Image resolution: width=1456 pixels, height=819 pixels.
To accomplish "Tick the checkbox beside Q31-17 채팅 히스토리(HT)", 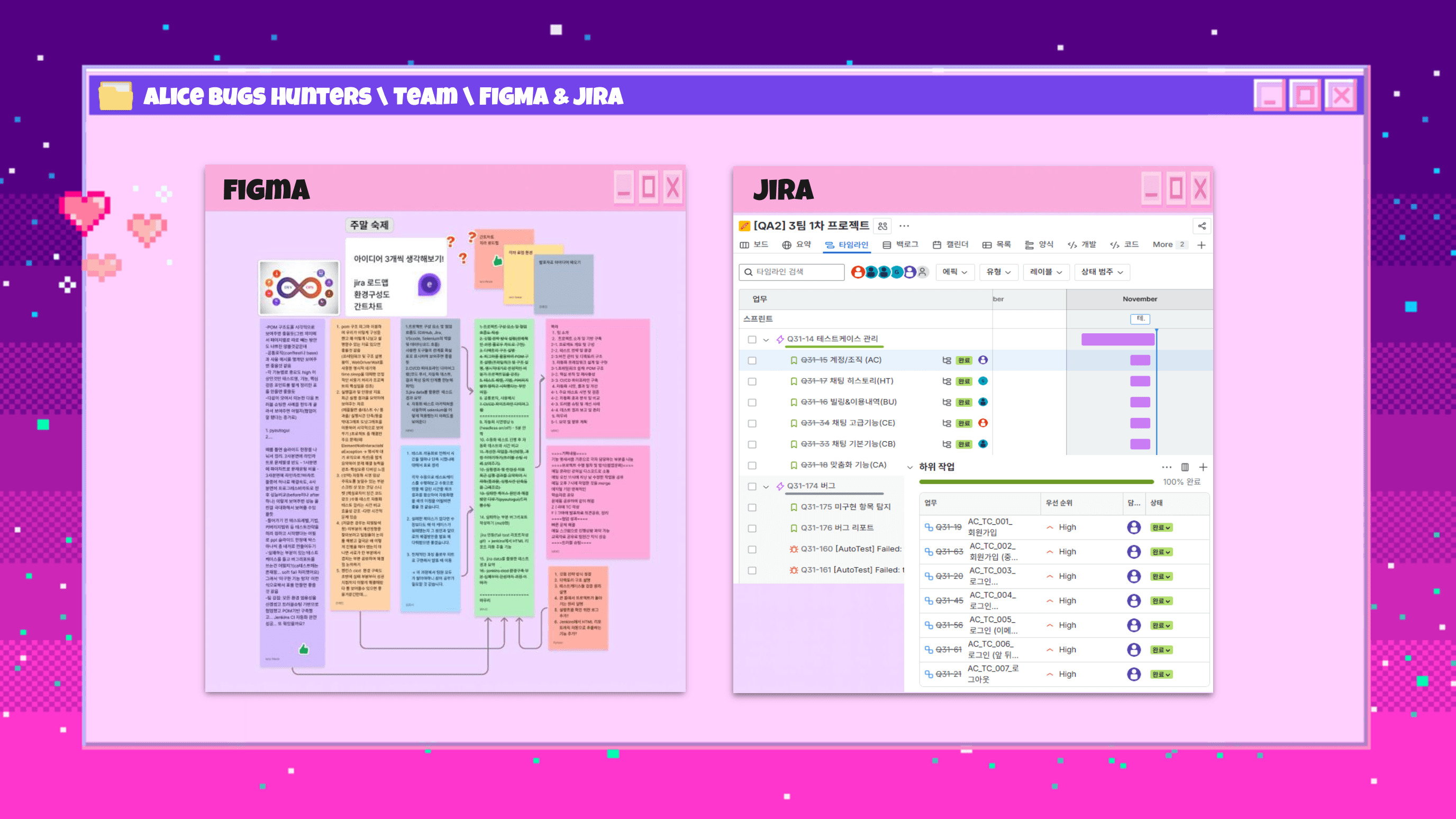I will (752, 381).
